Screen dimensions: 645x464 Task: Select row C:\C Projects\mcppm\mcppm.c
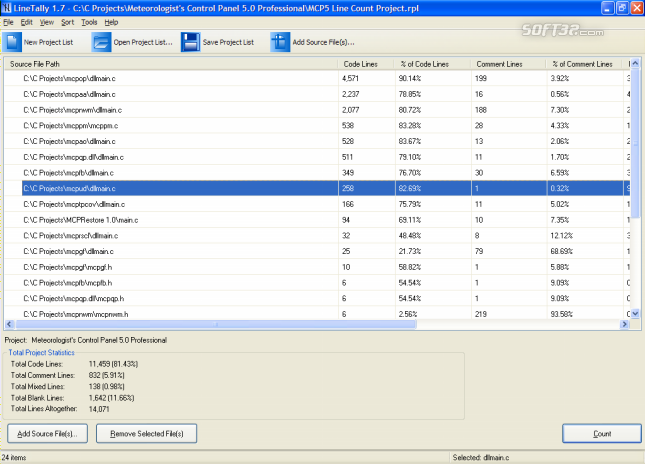[x=317, y=125]
